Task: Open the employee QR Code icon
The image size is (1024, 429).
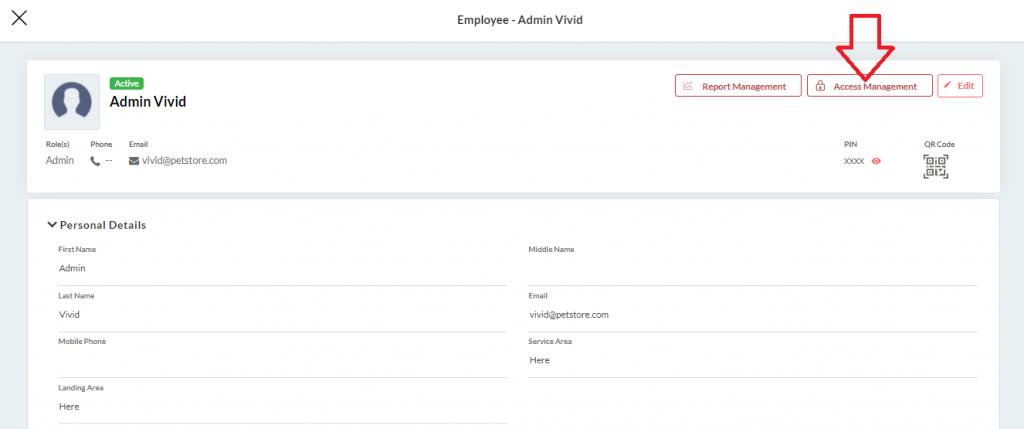Action: pos(936,166)
